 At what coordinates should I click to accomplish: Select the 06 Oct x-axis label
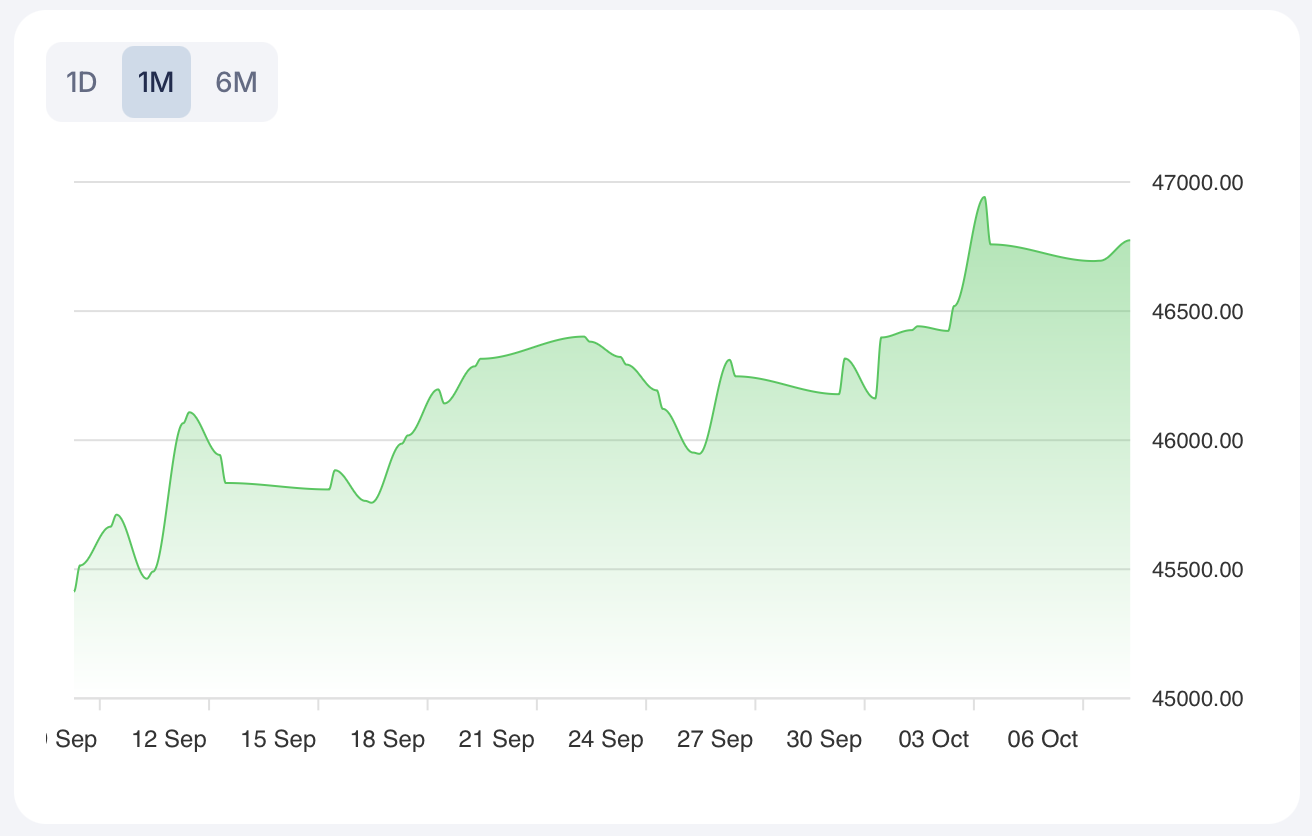[1043, 740]
